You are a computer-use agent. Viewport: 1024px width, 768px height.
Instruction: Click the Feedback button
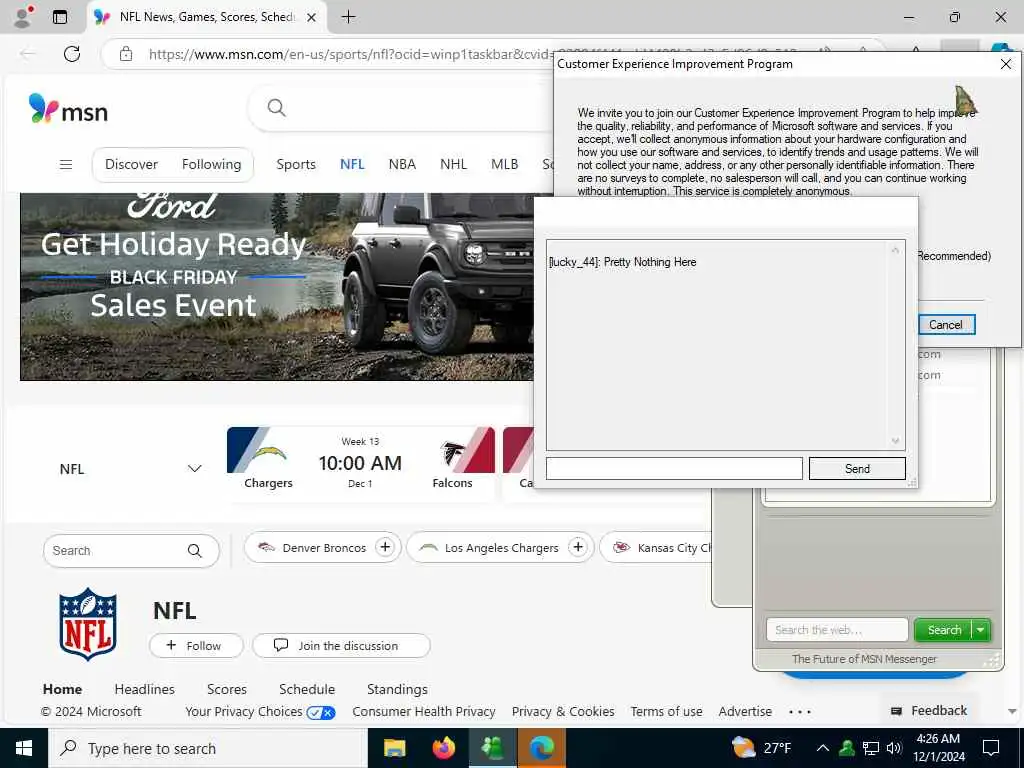[928, 711]
